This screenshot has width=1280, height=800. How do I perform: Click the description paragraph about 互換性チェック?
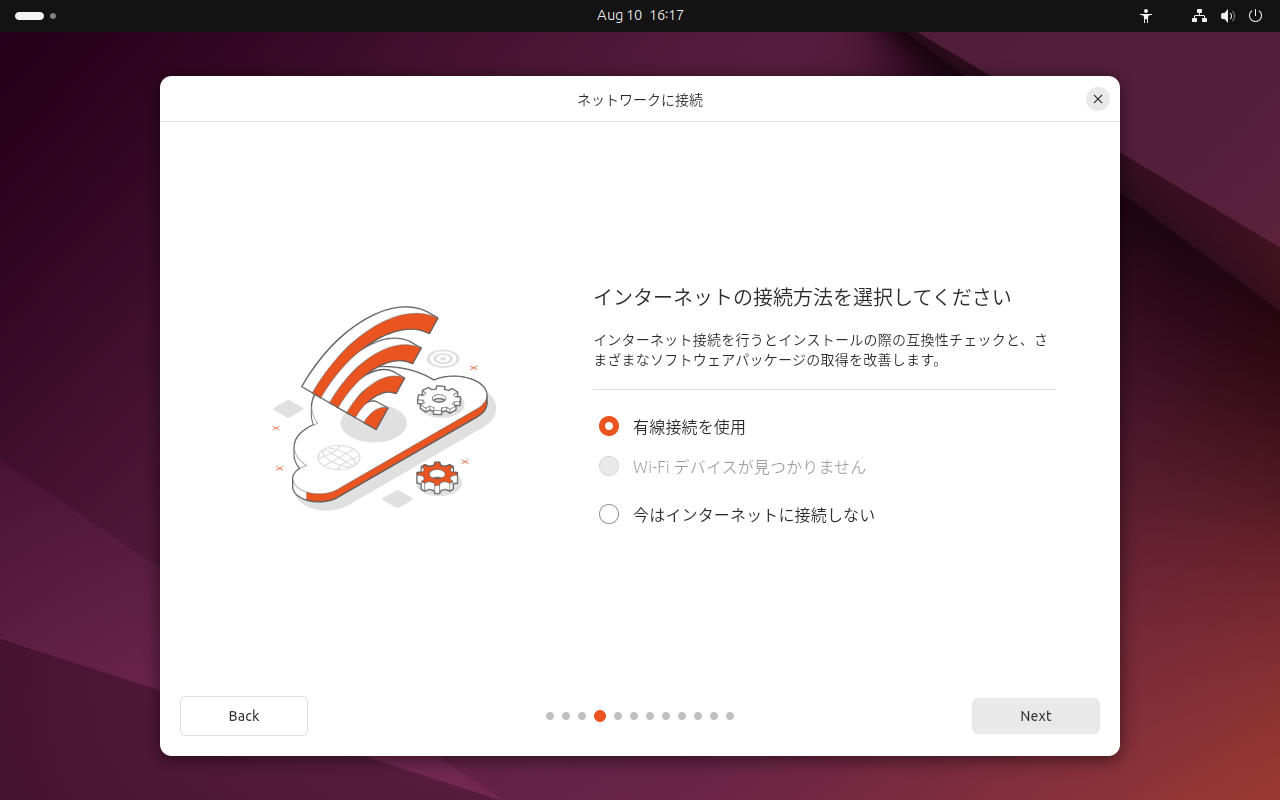pos(821,350)
